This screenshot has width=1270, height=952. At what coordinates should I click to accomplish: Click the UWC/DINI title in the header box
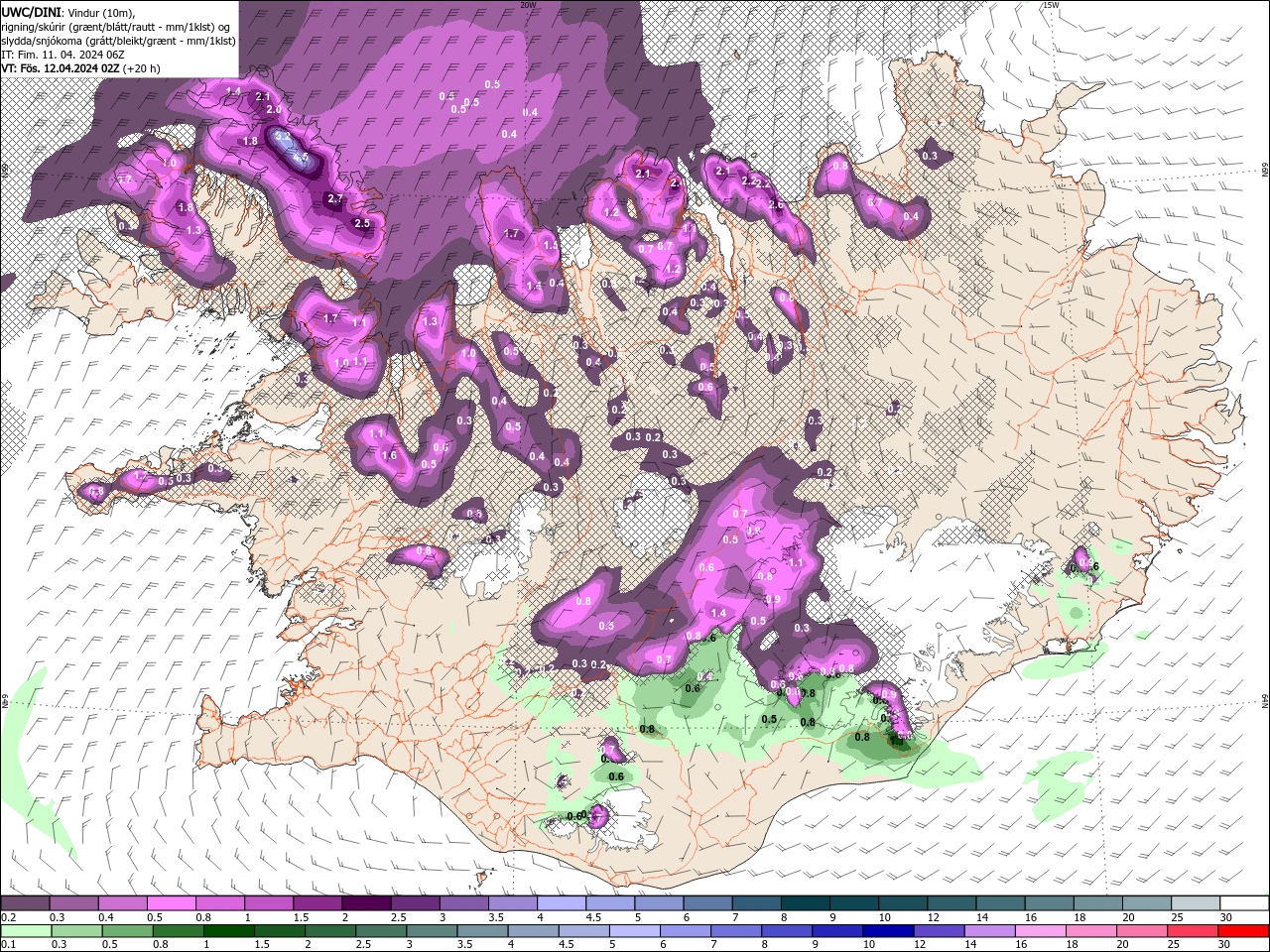coord(31,12)
